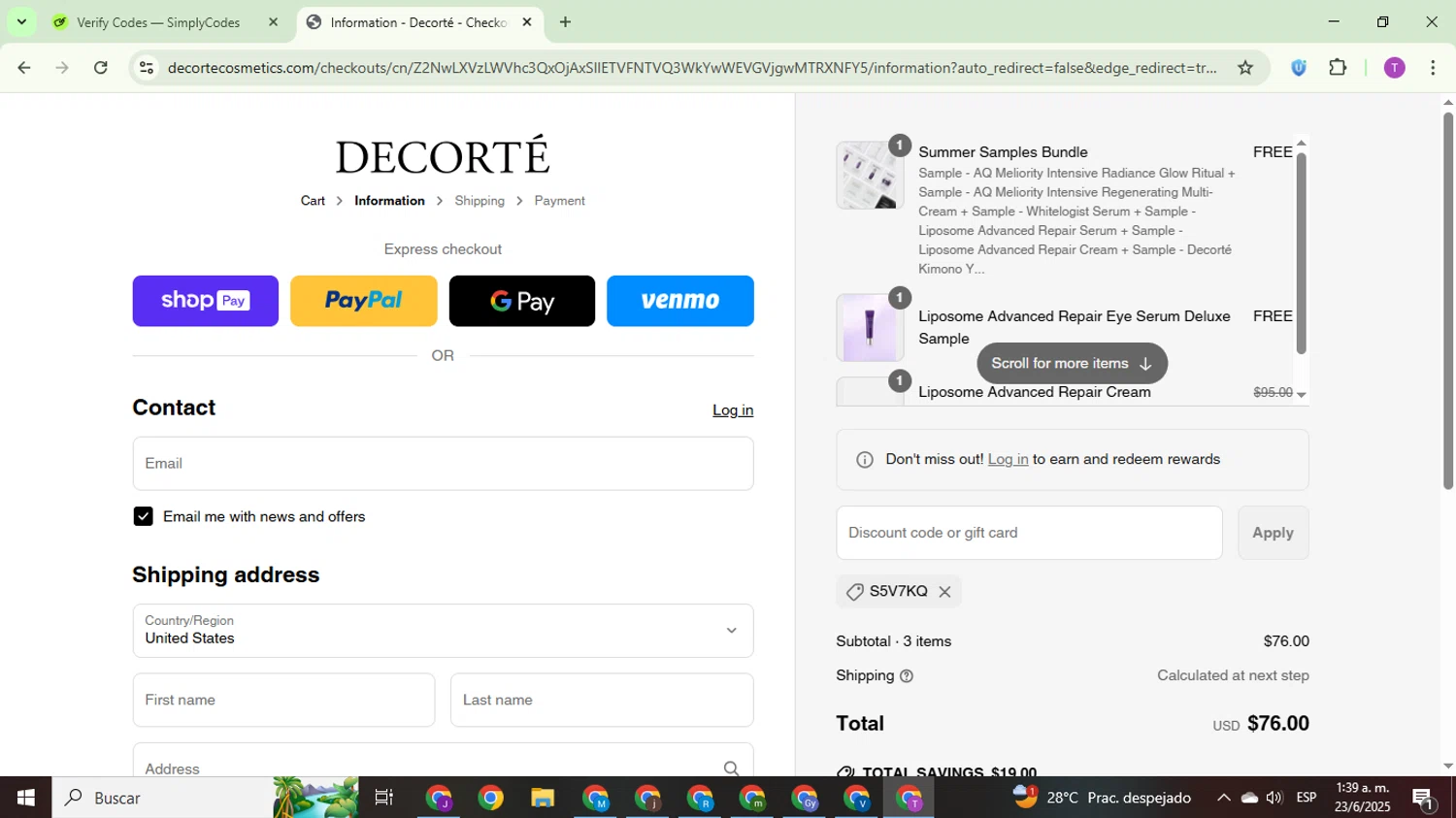Click the discount tag icon beside S5V7KQ
This screenshot has width=1456, height=818.
[855, 592]
